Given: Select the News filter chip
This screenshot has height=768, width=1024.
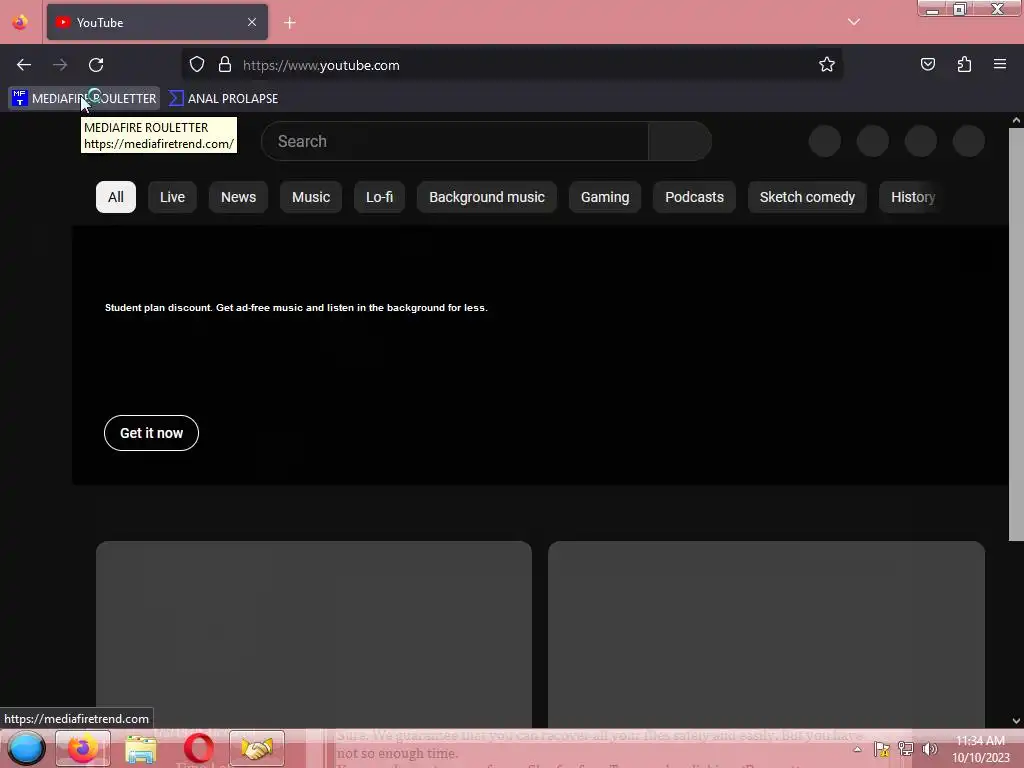Looking at the screenshot, I should (238, 197).
